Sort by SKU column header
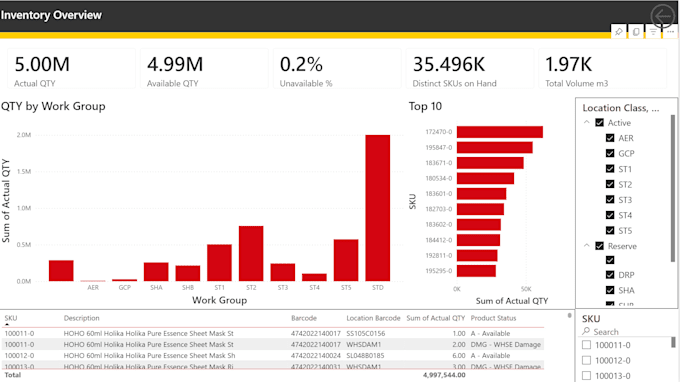680x382 pixels. click(x=11, y=318)
